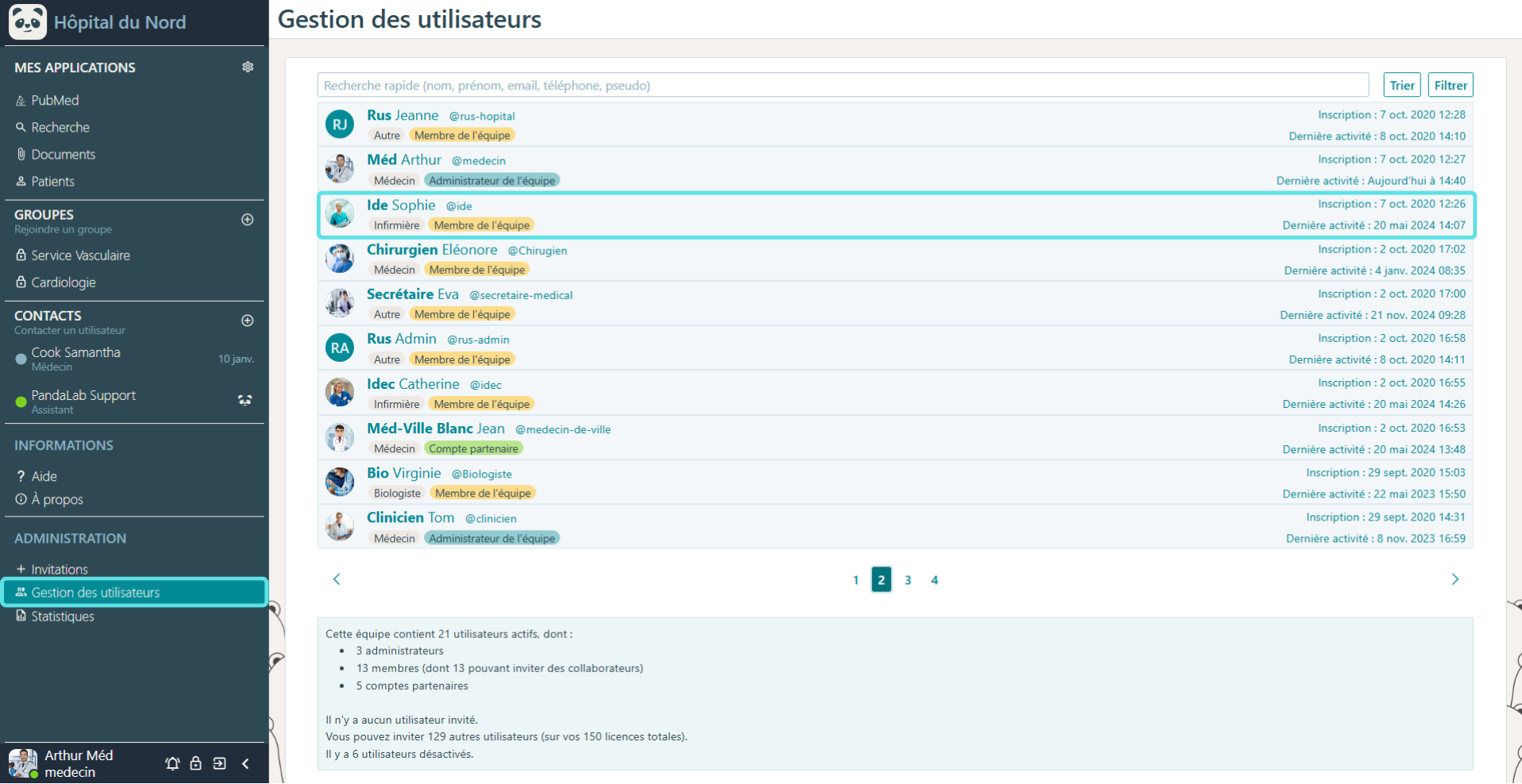The image size is (1522, 784).
Task: Click the lock icon in bottom bar
Action: point(195,763)
